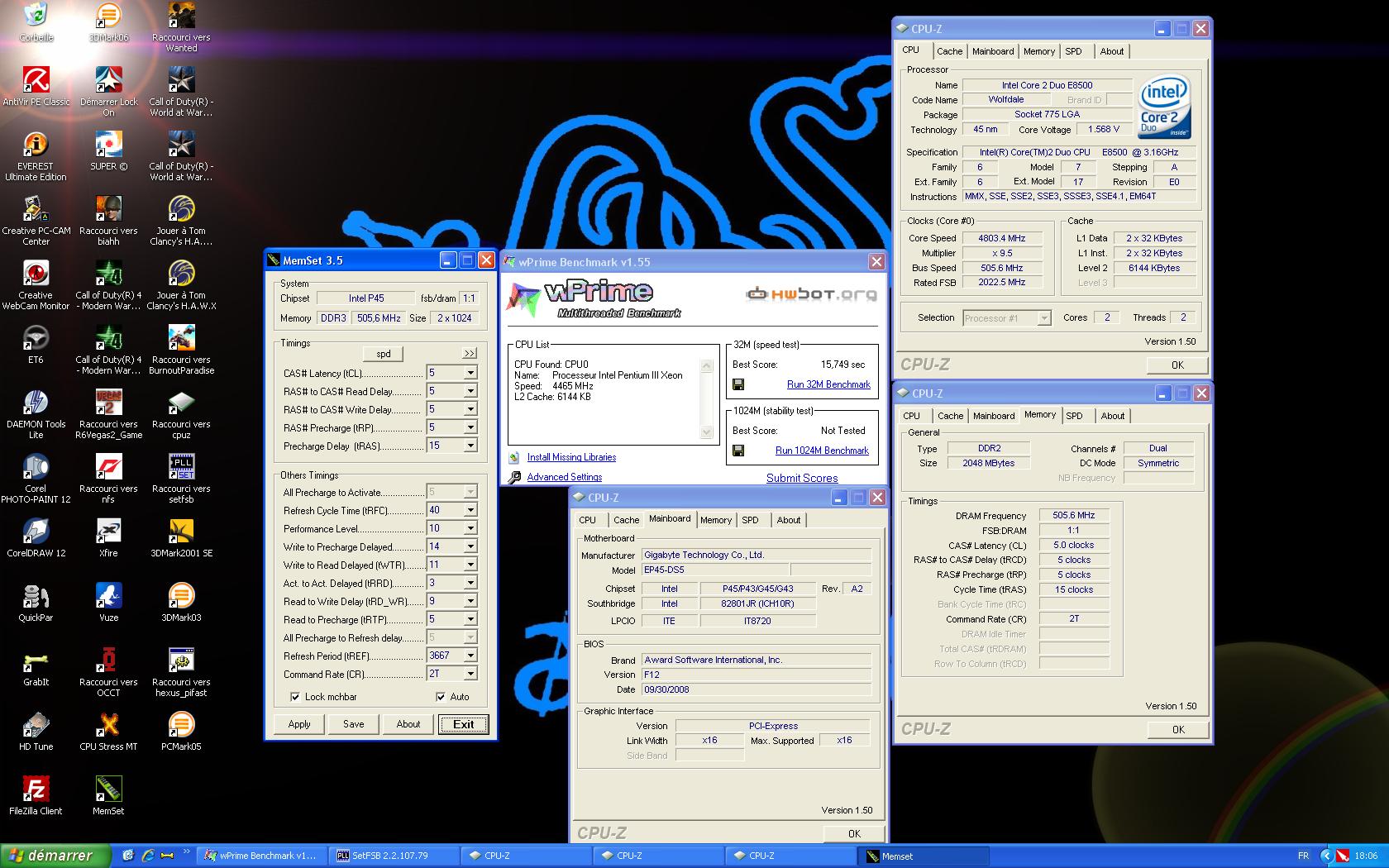1389x868 pixels.
Task: Launch Vuze desktop icon
Action: [x=108, y=602]
